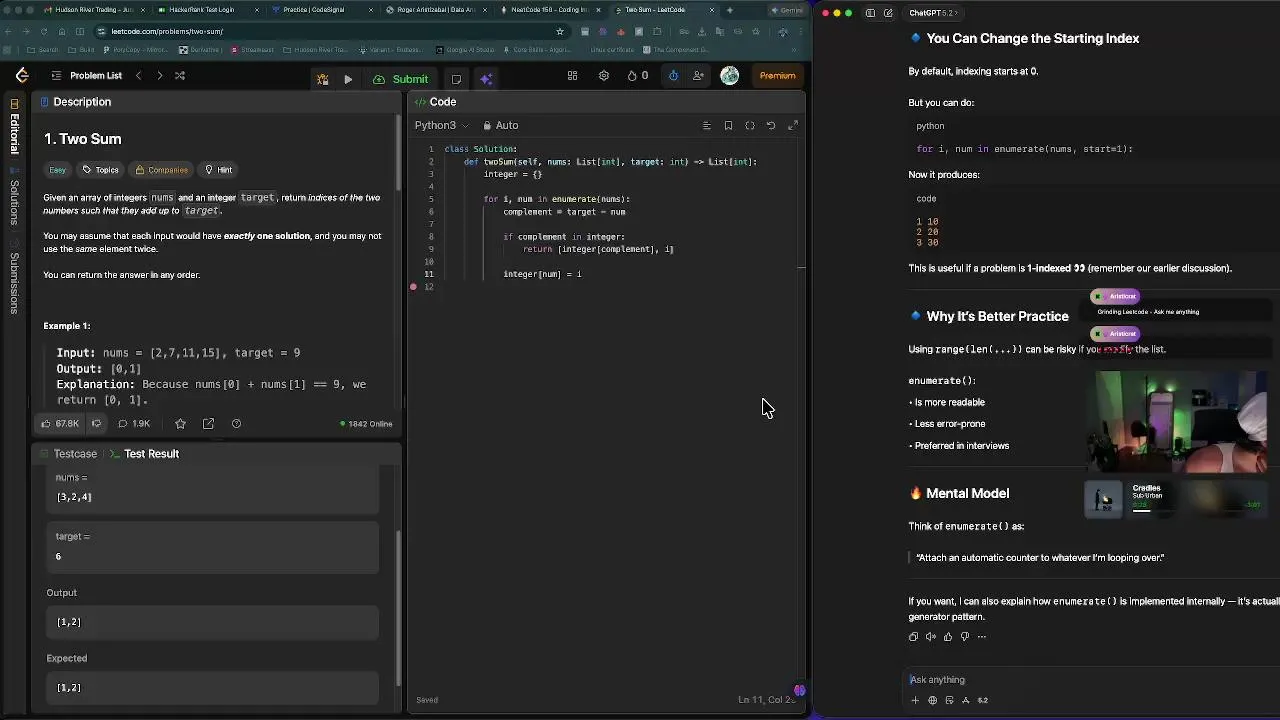The image size is (1280, 720).
Task: Open the profile avatar menu
Action: (x=730, y=76)
